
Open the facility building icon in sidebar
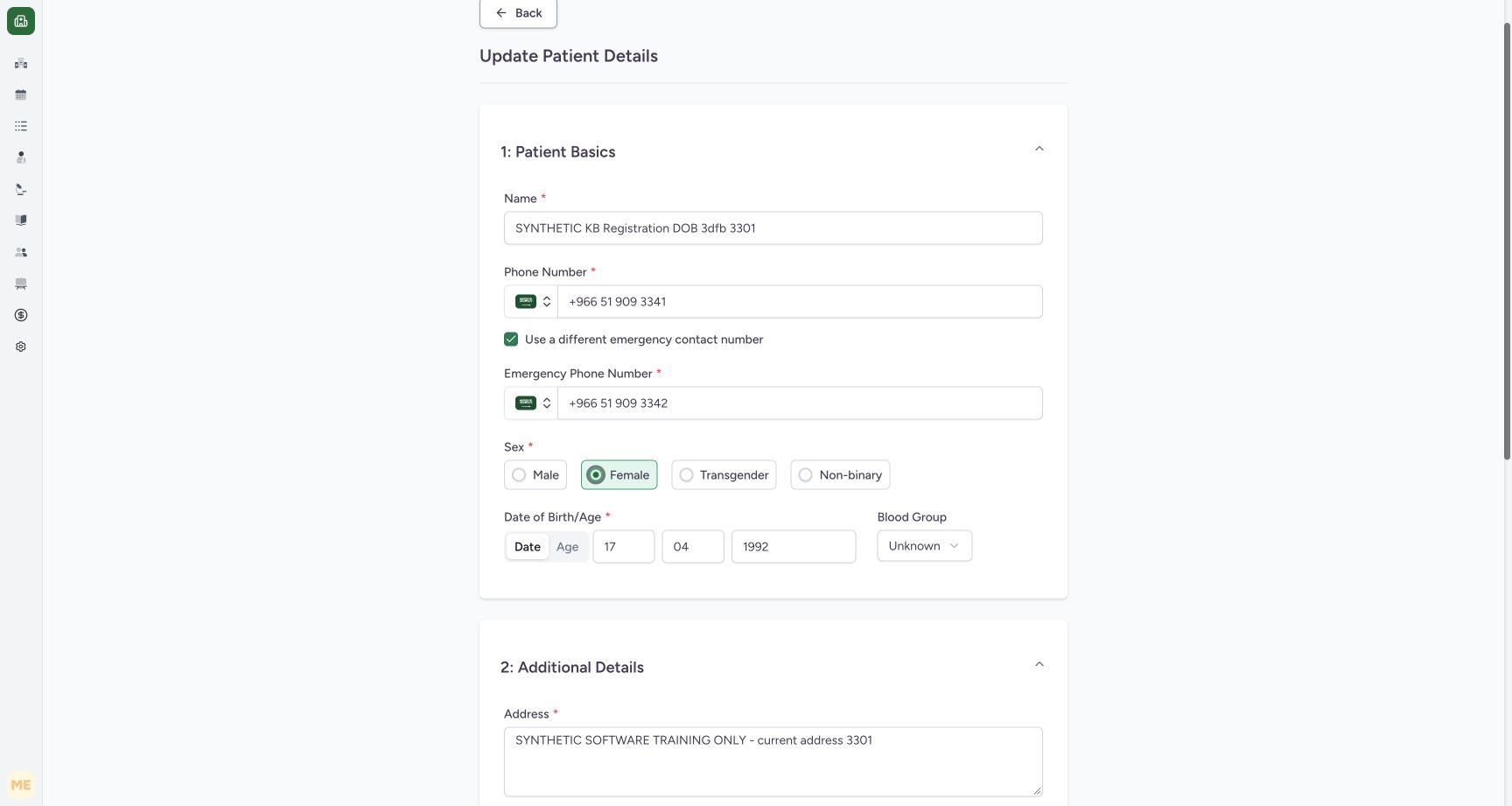coord(21,63)
